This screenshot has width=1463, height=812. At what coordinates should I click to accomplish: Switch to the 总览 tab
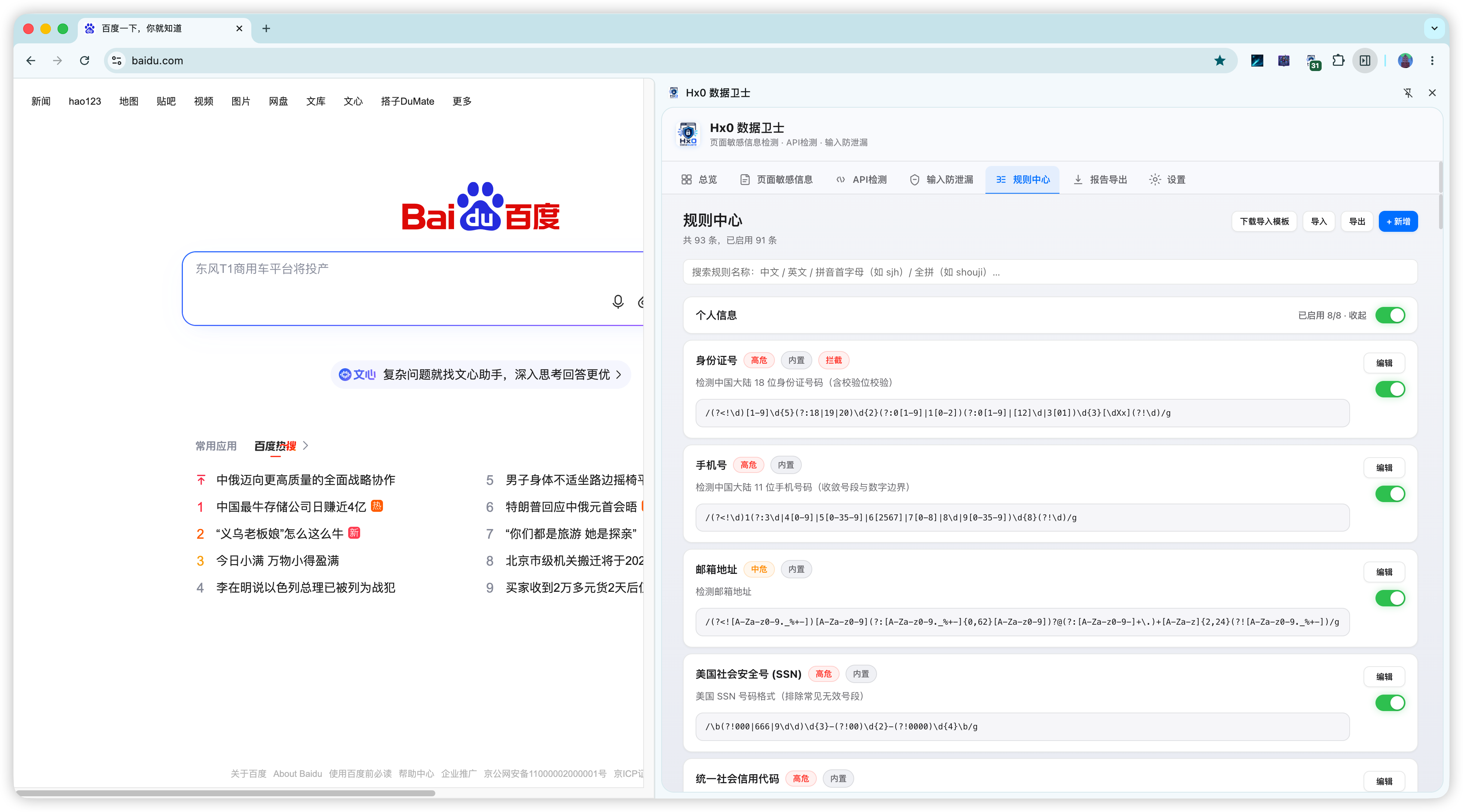click(x=699, y=179)
